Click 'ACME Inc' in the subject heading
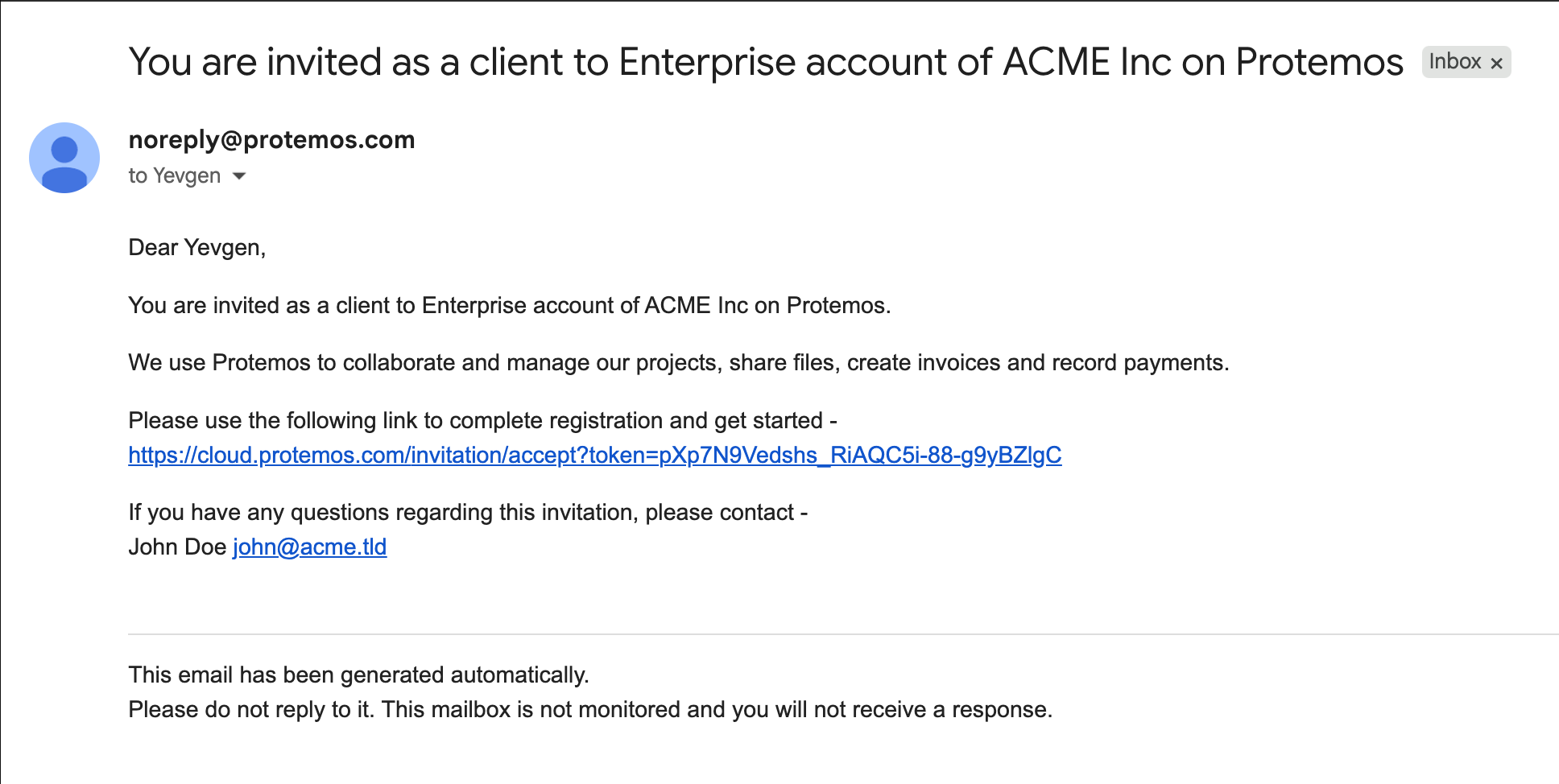The image size is (1559, 784). tap(1086, 62)
